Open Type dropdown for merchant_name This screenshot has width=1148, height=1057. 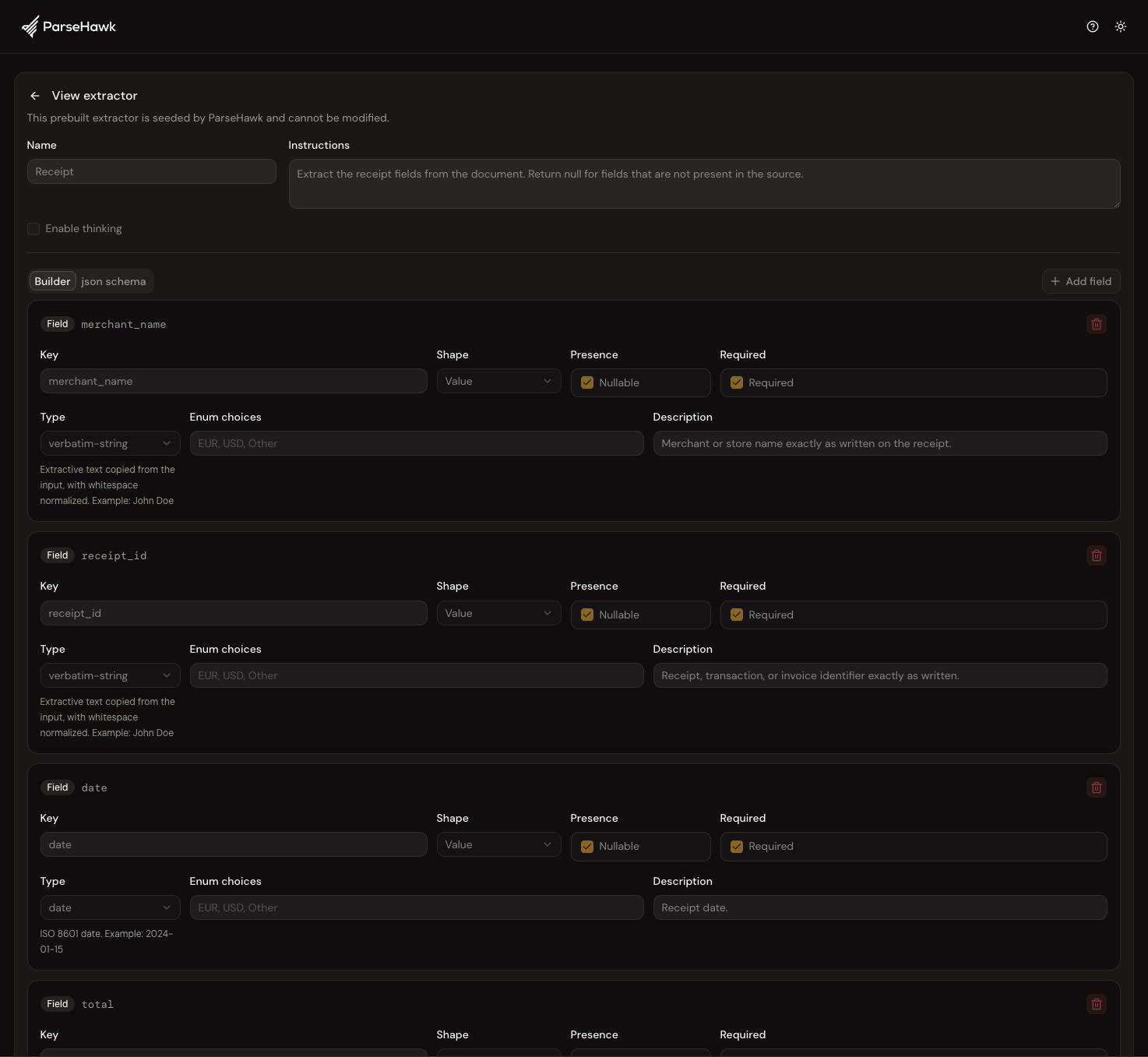click(x=110, y=443)
